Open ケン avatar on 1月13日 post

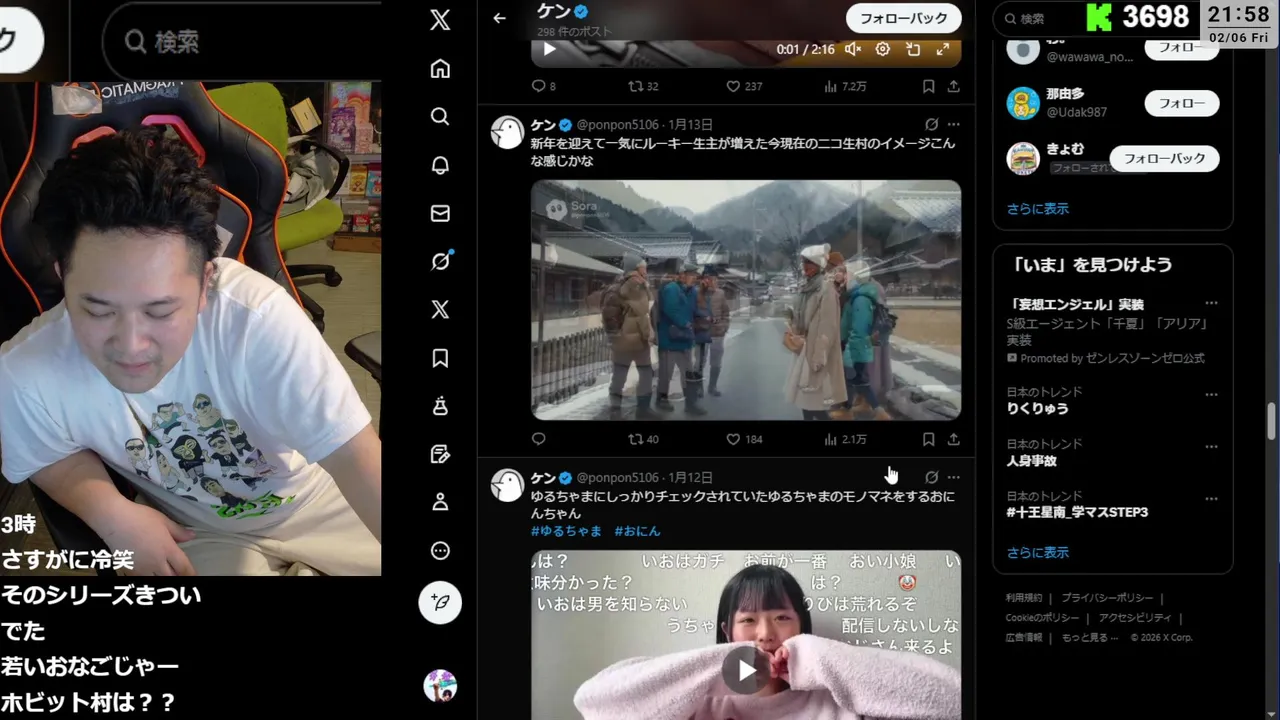pos(508,132)
